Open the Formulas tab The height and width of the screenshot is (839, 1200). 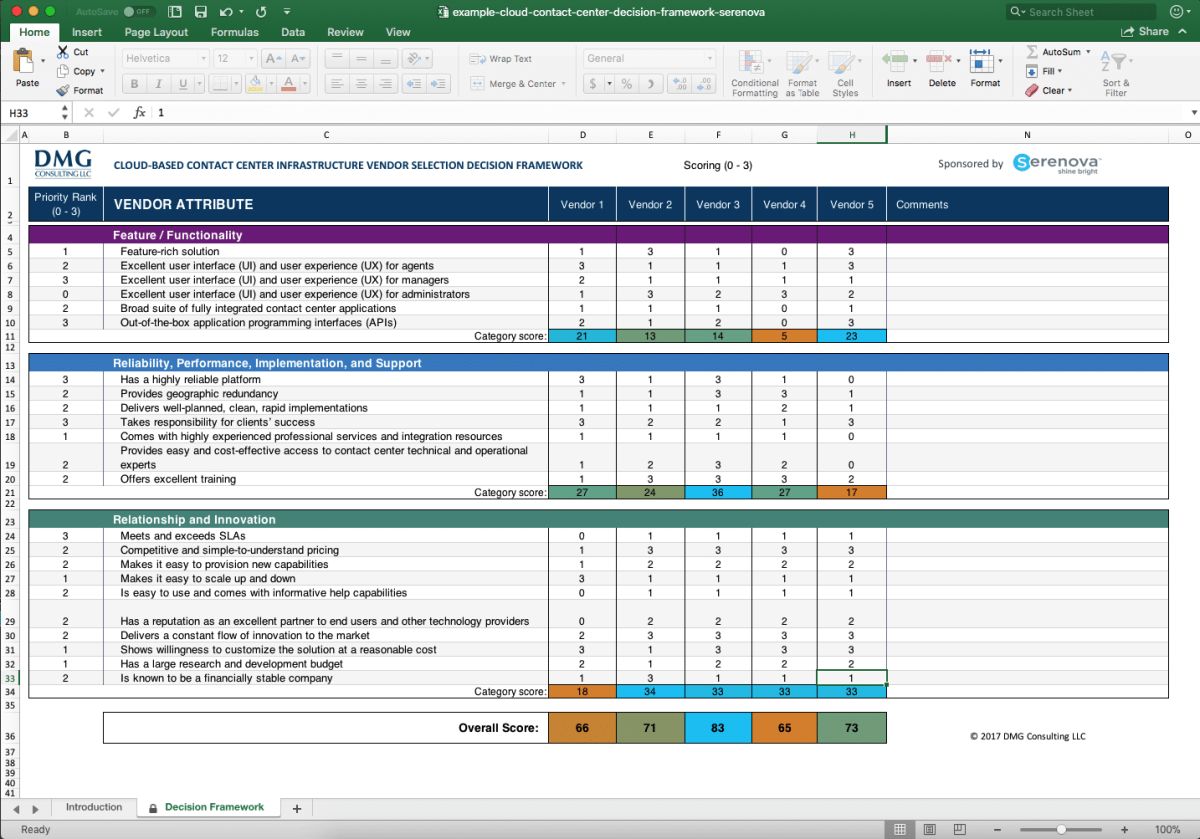pyautogui.click(x=234, y=32)
